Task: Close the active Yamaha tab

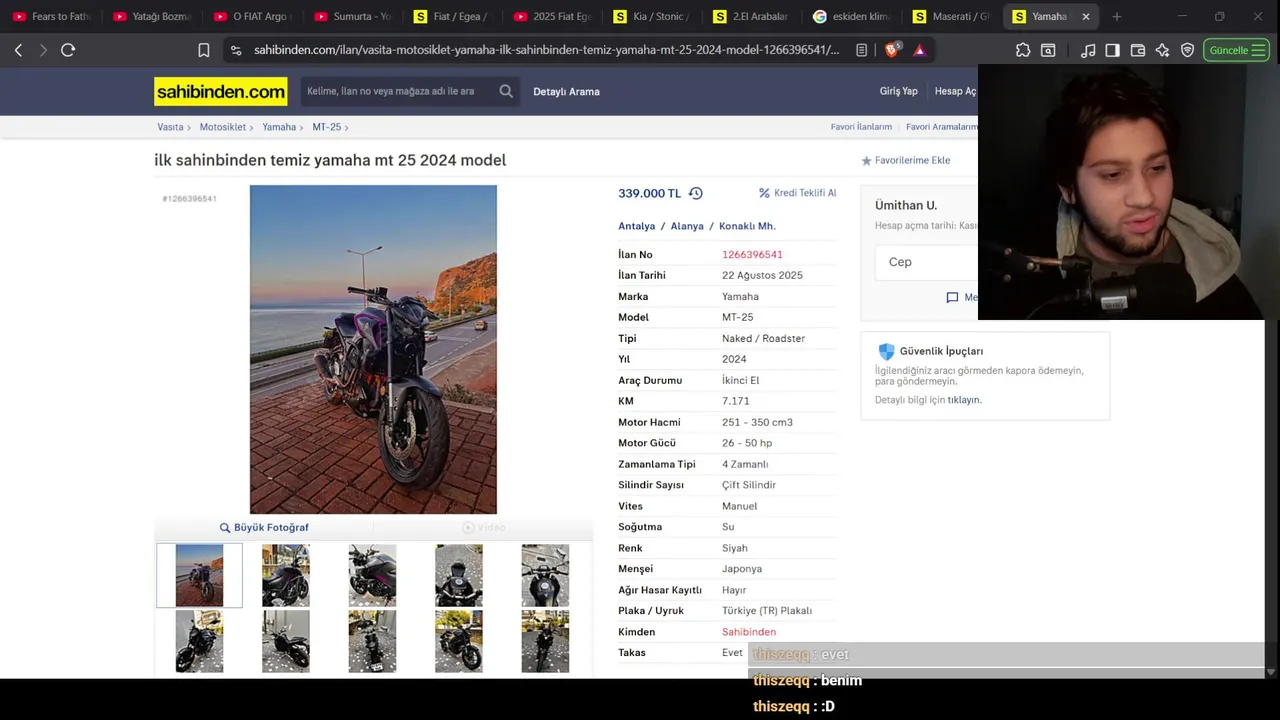Action: point(1085,16)
